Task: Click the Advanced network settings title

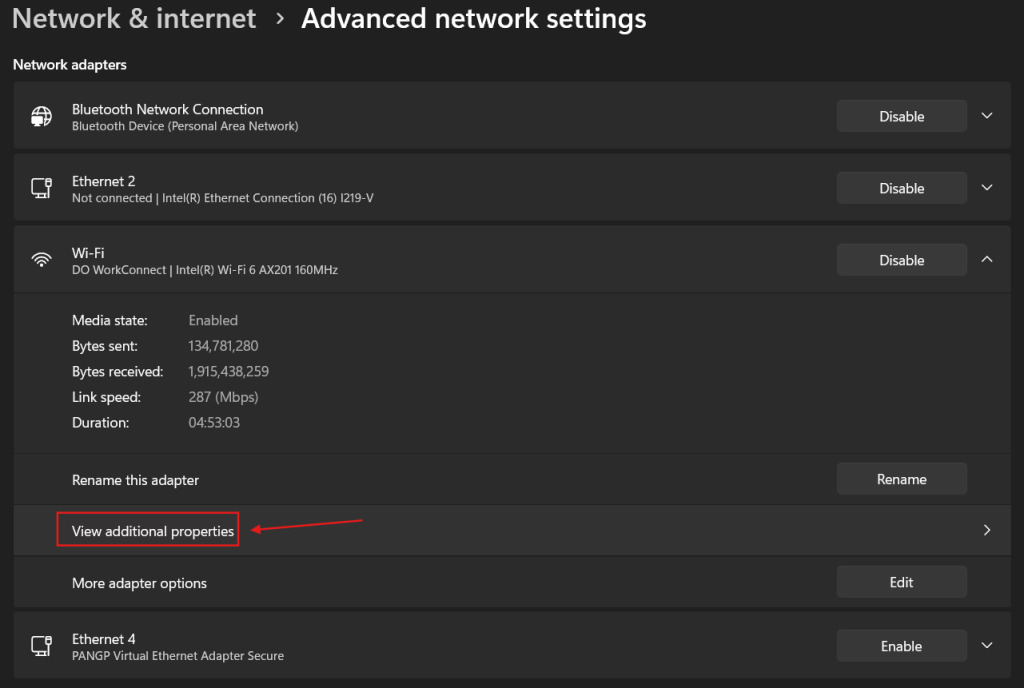Action: tap(473, 18)
